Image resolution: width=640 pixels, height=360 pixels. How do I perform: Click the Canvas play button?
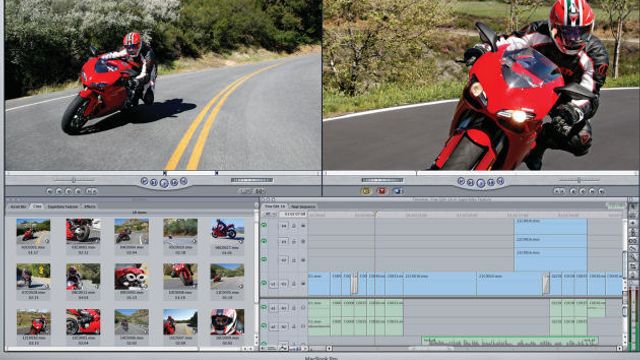[480, 183]
